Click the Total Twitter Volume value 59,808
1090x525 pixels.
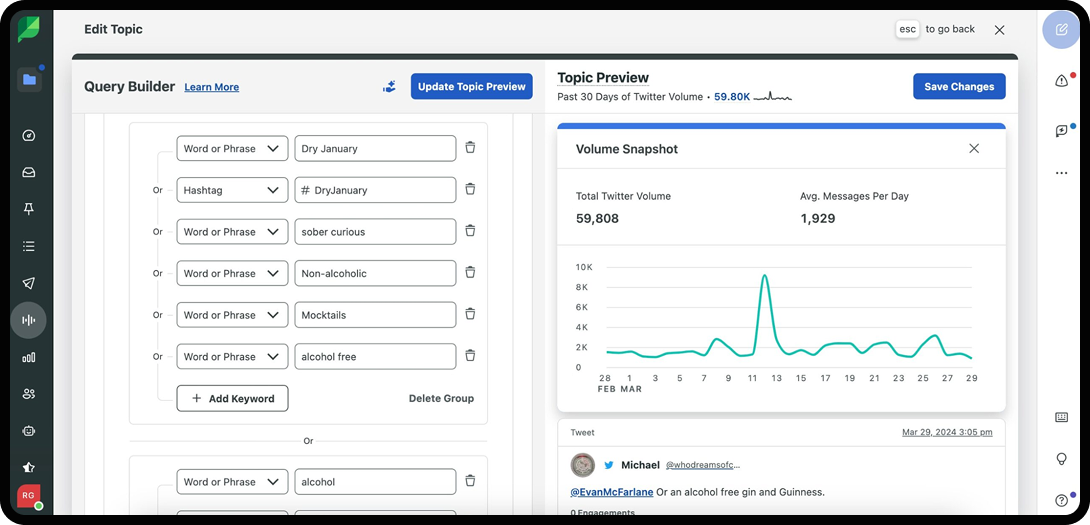pos(597,218)
